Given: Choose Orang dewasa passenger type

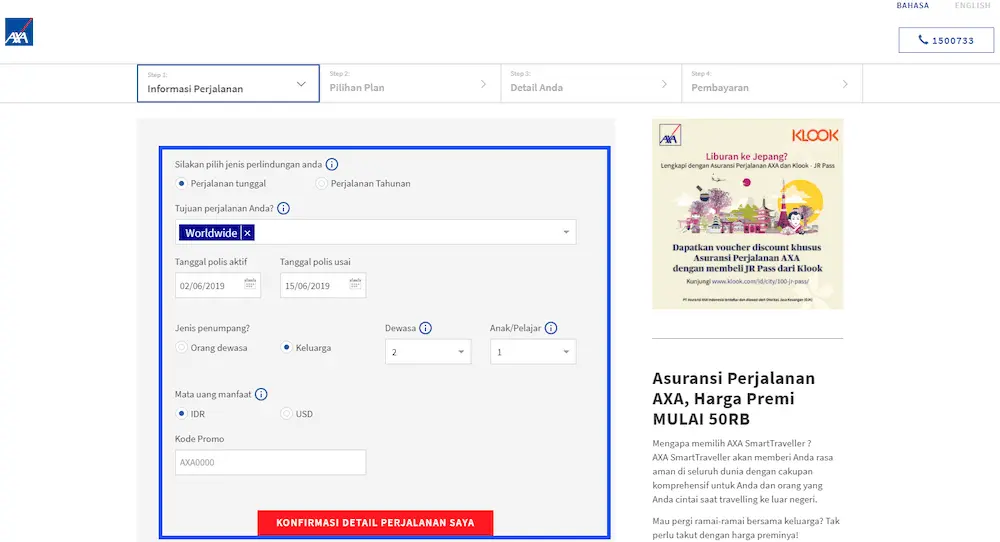Looking at the screenshot, I should pyautogui.click(x=181, y=348).
